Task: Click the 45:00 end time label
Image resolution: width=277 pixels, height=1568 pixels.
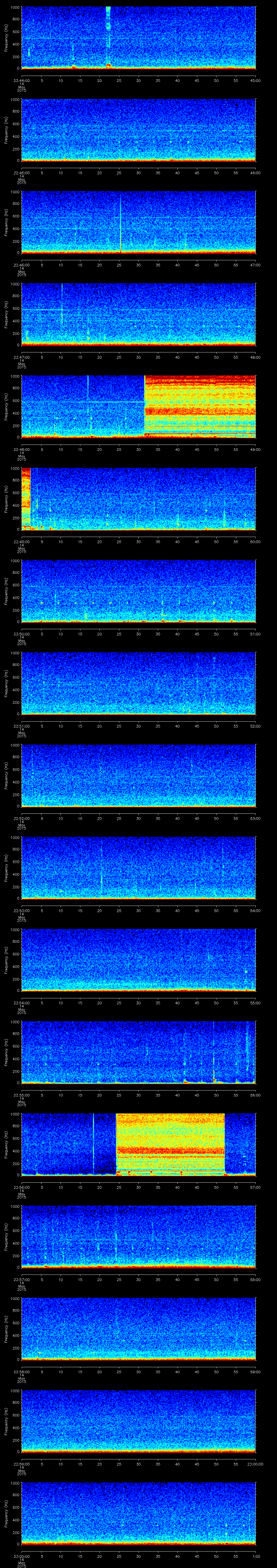Action: 256,80
